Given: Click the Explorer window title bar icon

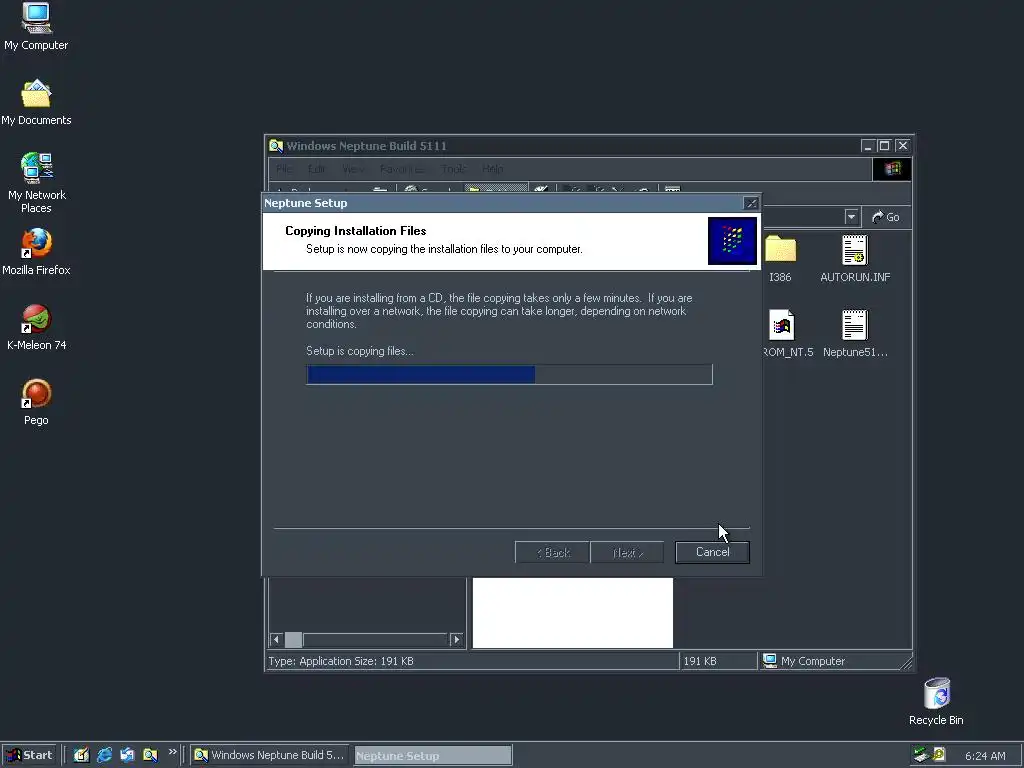Looking at the screenshot, I should pyautogui.click(x=276, y=146).
